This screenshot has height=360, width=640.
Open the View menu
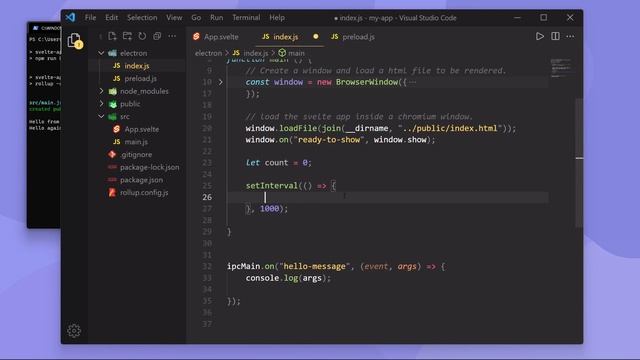coord(174,18)
